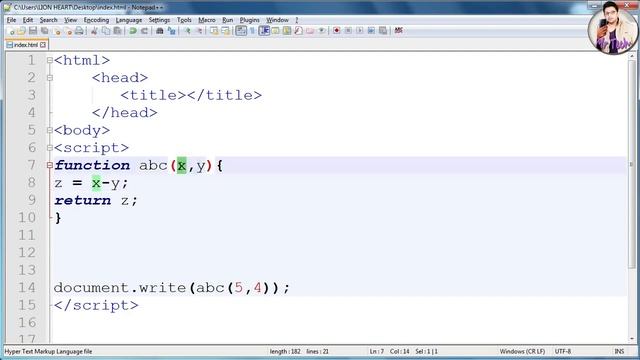Select the index.html document tab
The width and height of the screenshot is (640, 360).
coord(26,45)
